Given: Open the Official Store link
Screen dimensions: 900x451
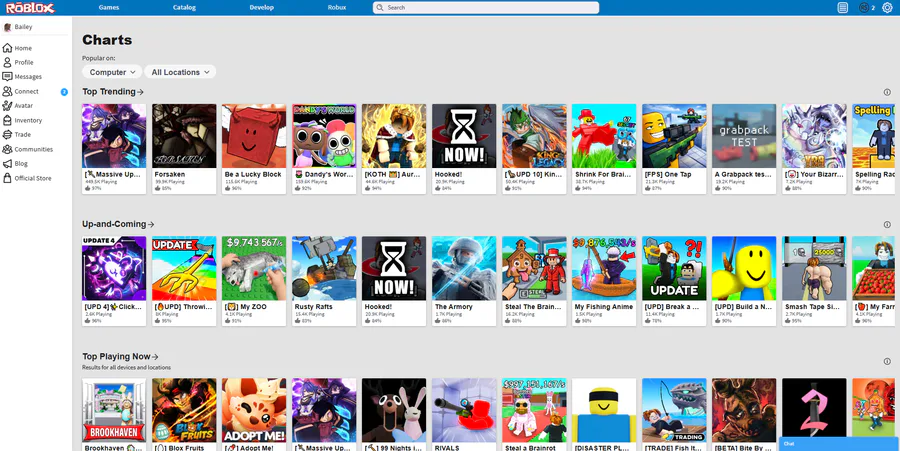Looking at the screenshot, I should tap(33, 178).
